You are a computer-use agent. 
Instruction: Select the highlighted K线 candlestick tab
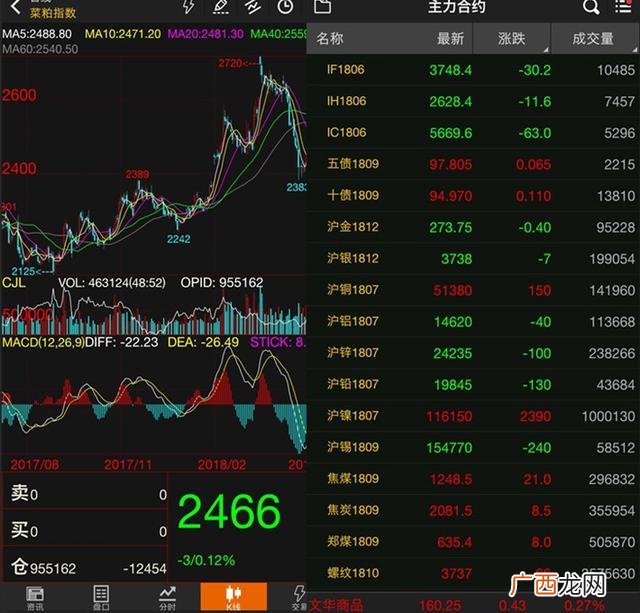233,597
